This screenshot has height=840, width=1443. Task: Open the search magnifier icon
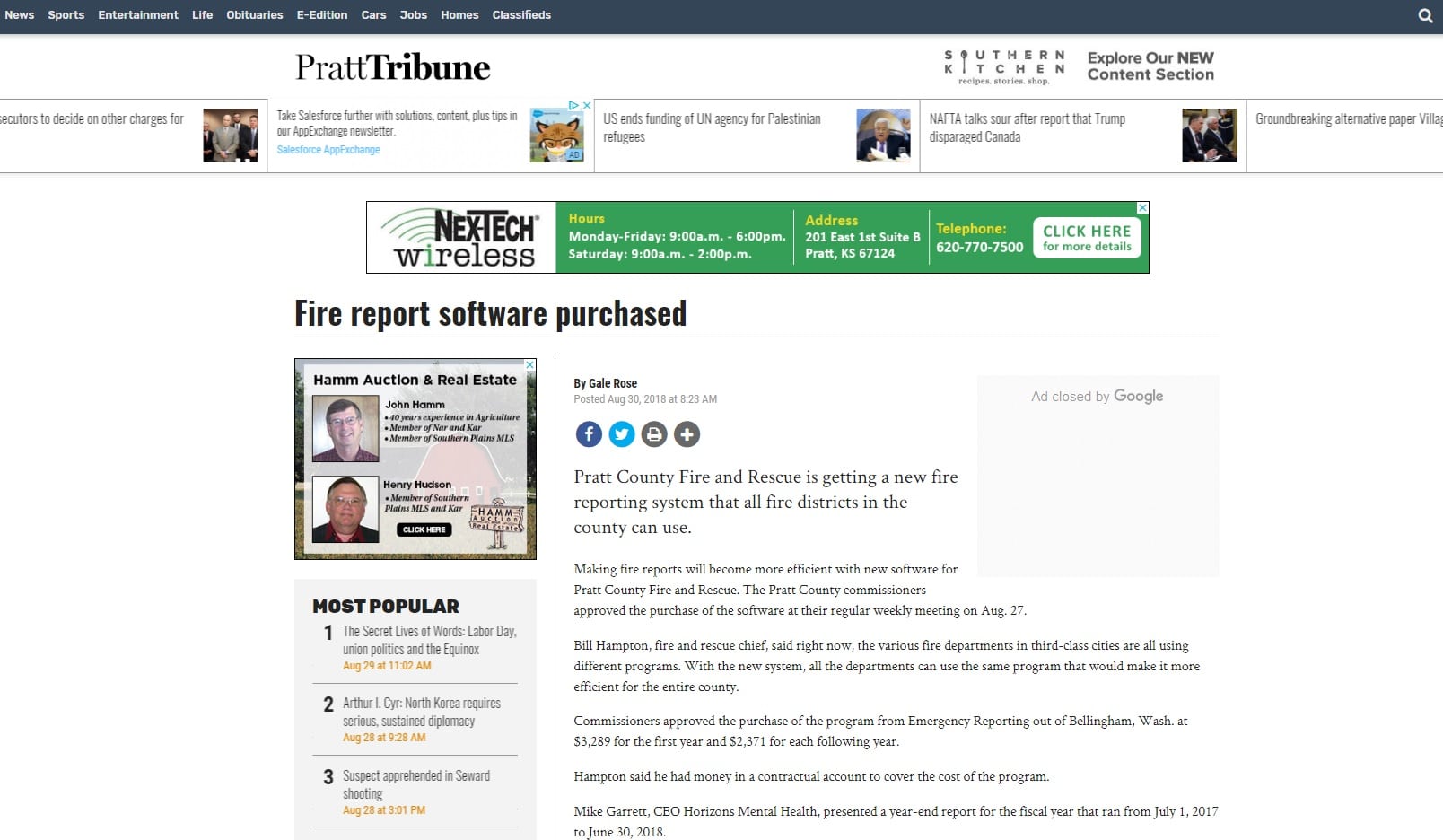click(x=1425, y=15)
